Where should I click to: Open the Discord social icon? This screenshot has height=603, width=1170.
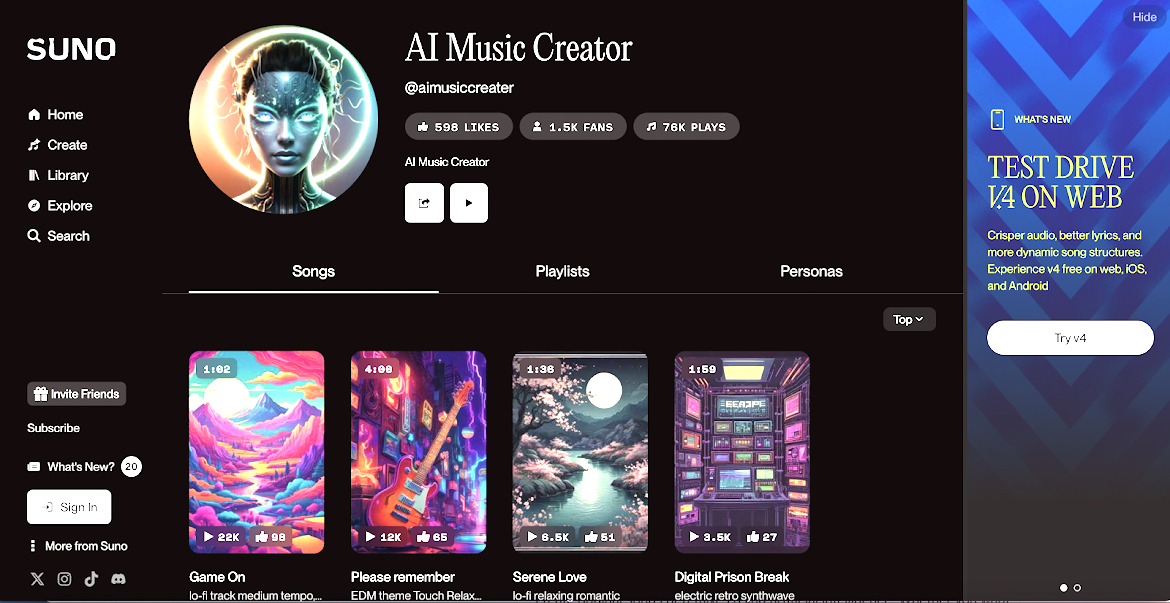118,579
